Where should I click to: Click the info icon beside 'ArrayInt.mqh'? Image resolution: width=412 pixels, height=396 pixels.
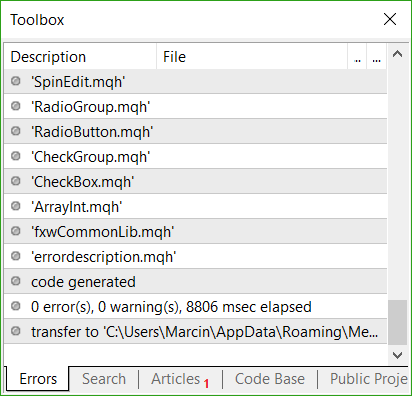click(16, 206)
